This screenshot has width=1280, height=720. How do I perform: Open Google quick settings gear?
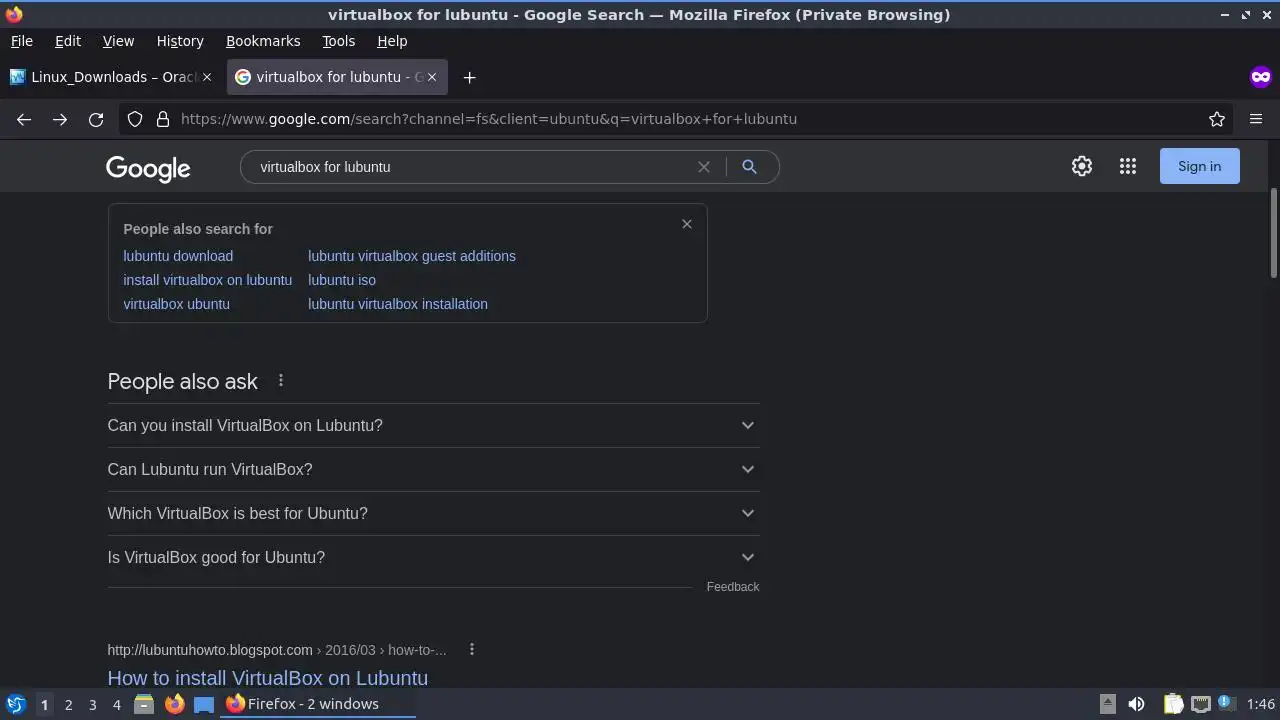point(1082,166)
